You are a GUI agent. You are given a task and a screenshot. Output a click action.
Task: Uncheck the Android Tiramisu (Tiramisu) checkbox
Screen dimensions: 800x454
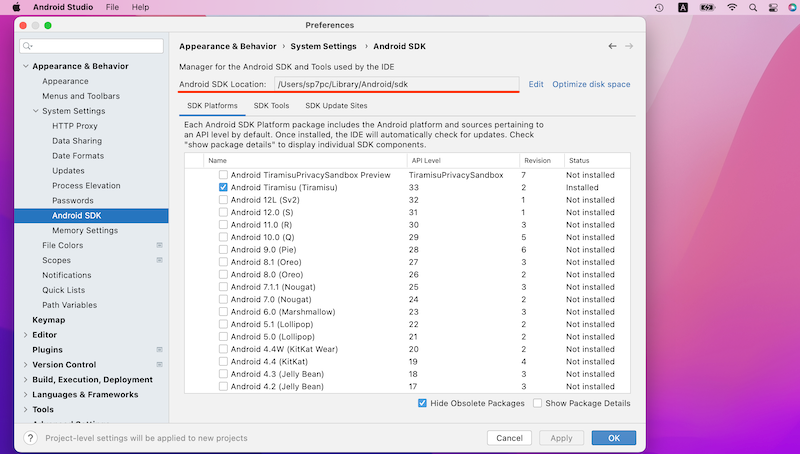point(224,187)
